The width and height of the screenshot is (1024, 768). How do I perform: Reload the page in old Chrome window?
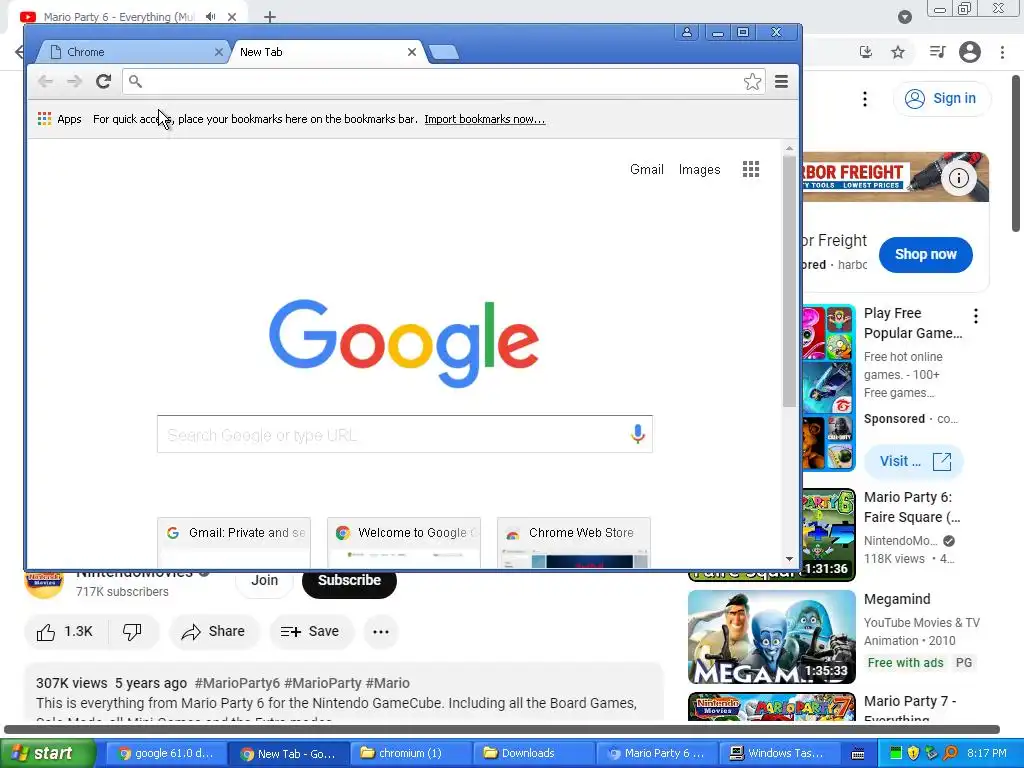(x=103, y=81)
